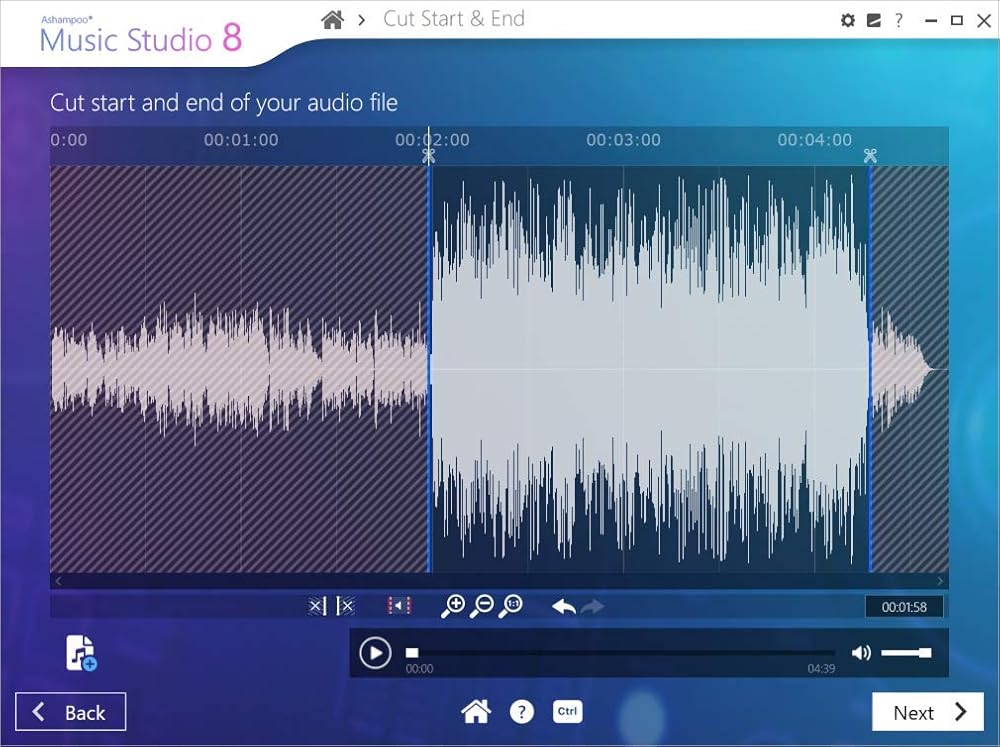Click the home icon in breadcrumb
The height and width of the screenshot is (747, 1000).
[x=334, y=19]
